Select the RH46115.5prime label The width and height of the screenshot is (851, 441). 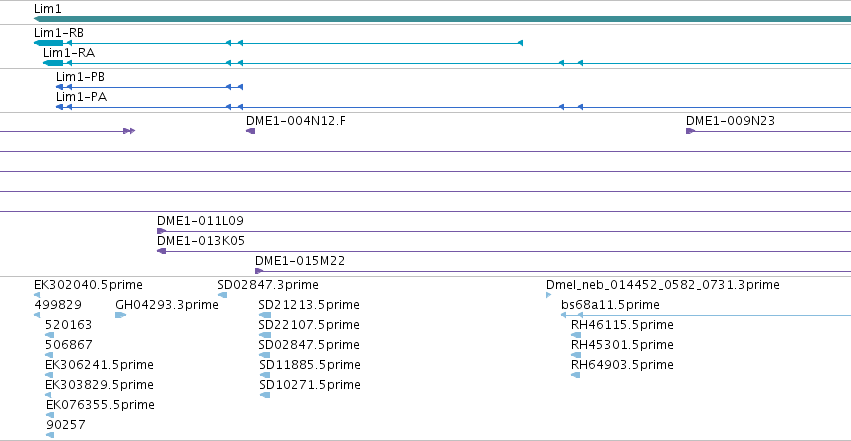(623, 325)
